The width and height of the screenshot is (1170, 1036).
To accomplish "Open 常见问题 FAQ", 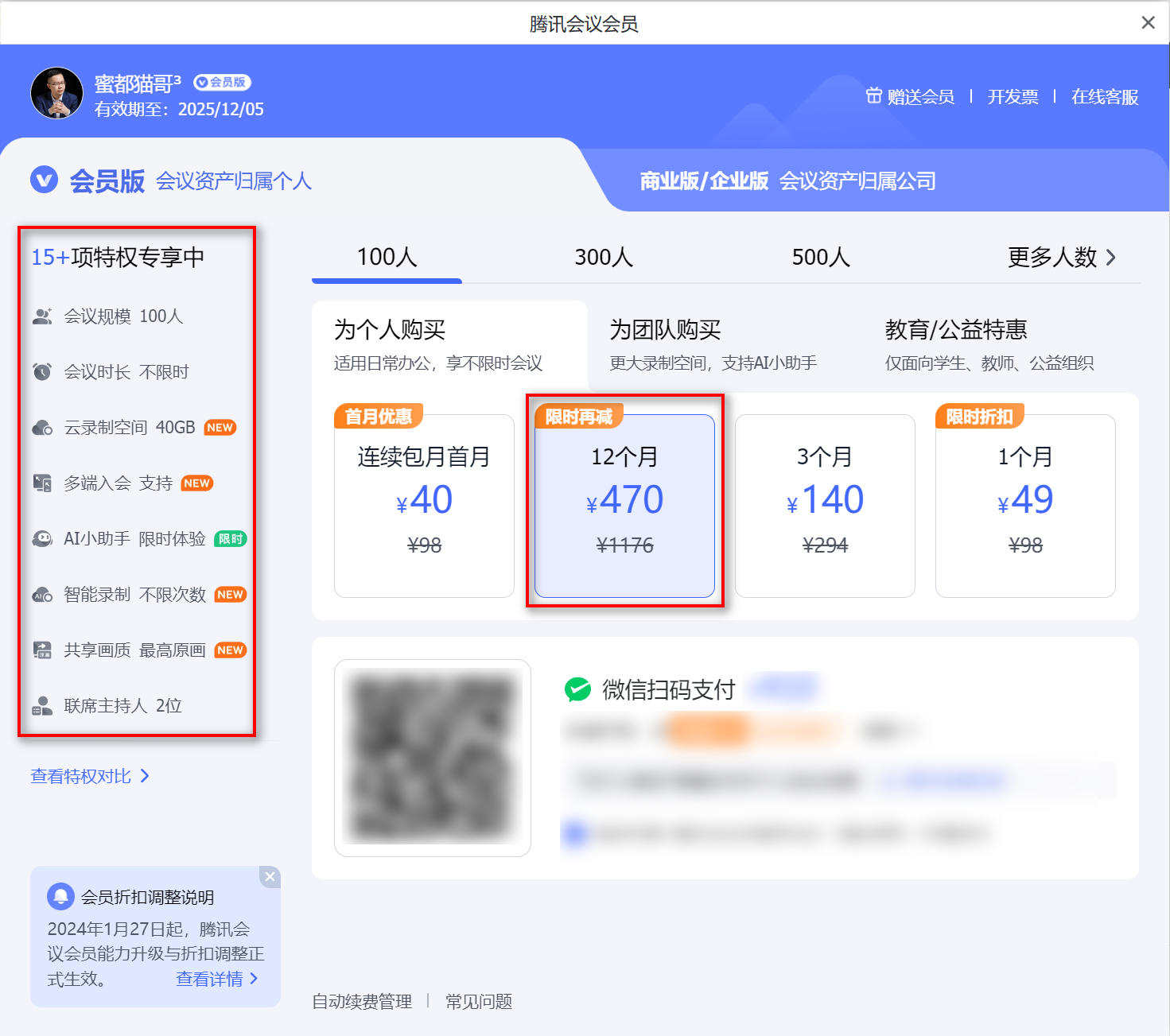I will pyautogui.click(x=479, y=1001).
